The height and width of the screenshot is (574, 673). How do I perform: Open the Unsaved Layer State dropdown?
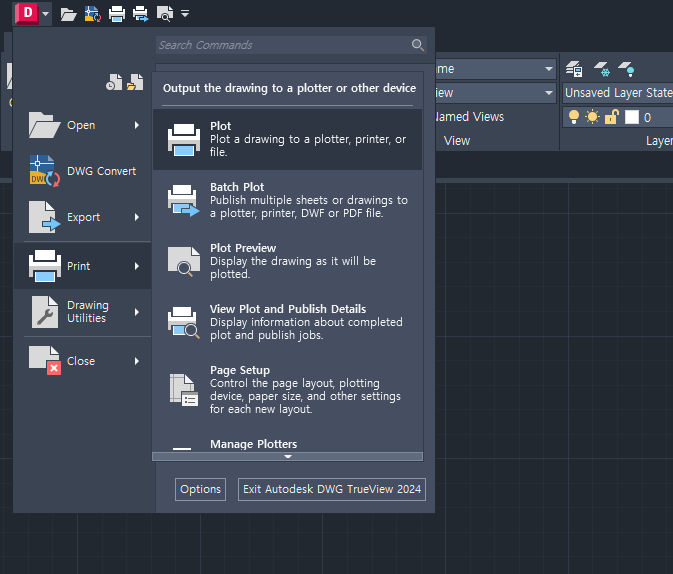click(618, 93)
